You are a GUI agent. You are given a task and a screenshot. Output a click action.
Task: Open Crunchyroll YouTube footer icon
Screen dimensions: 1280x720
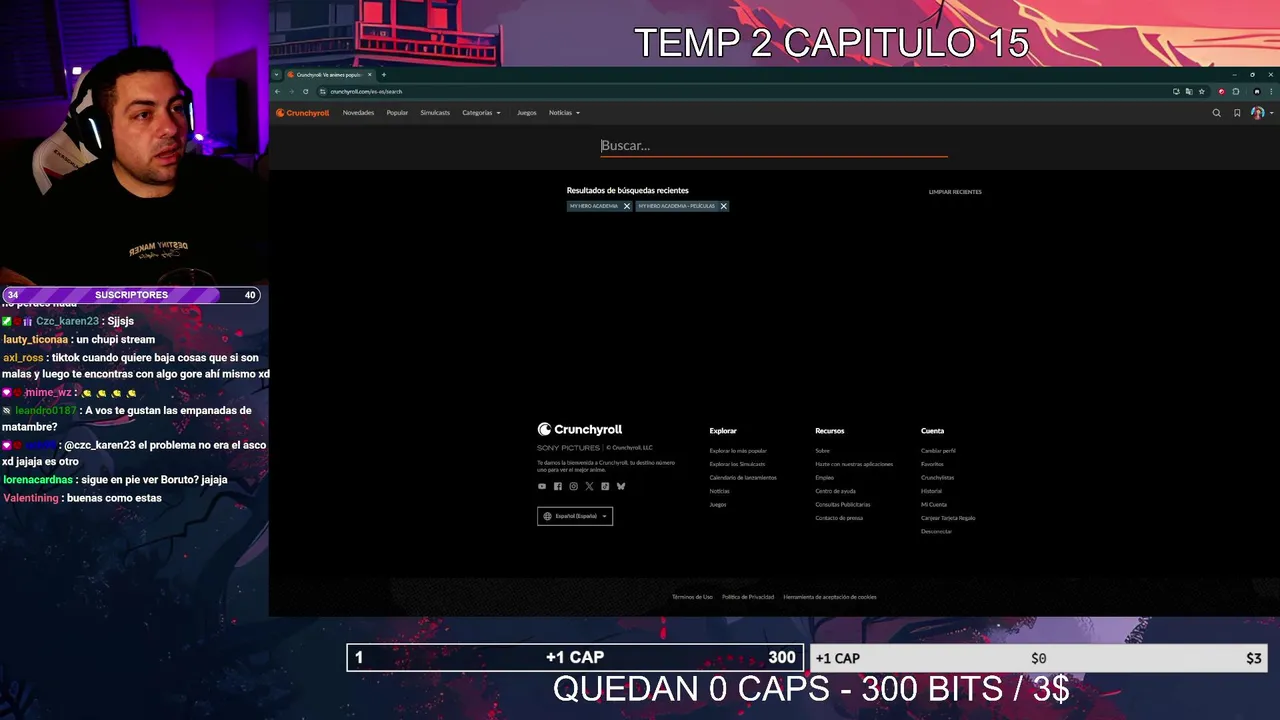542,486
